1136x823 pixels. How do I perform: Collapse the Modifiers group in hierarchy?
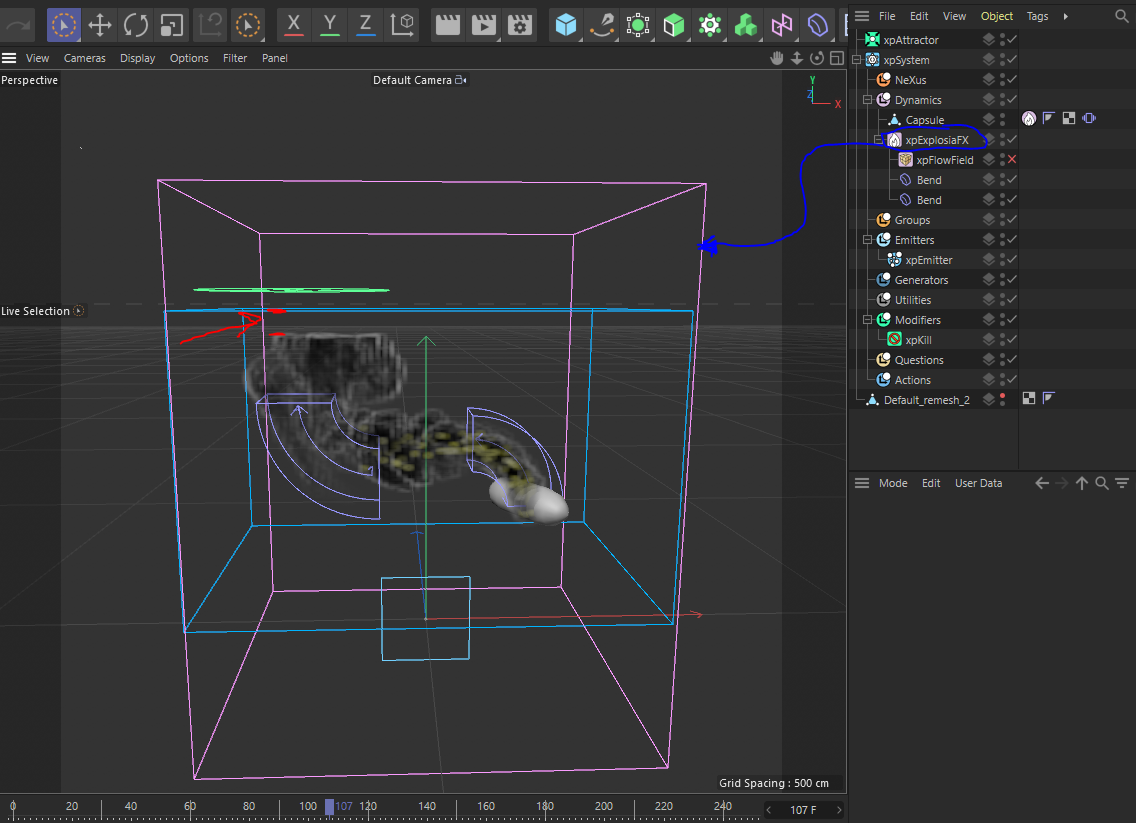[x=868, y=320]
